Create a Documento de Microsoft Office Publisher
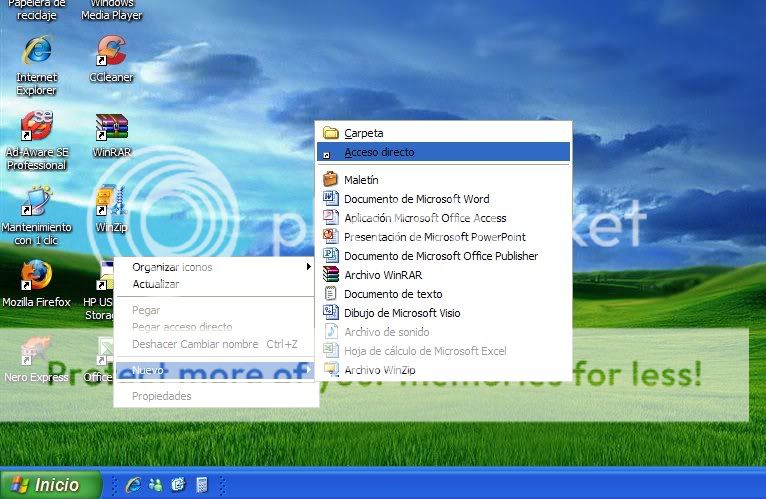This screenshot has width=766, height=499. pos(444,256)
